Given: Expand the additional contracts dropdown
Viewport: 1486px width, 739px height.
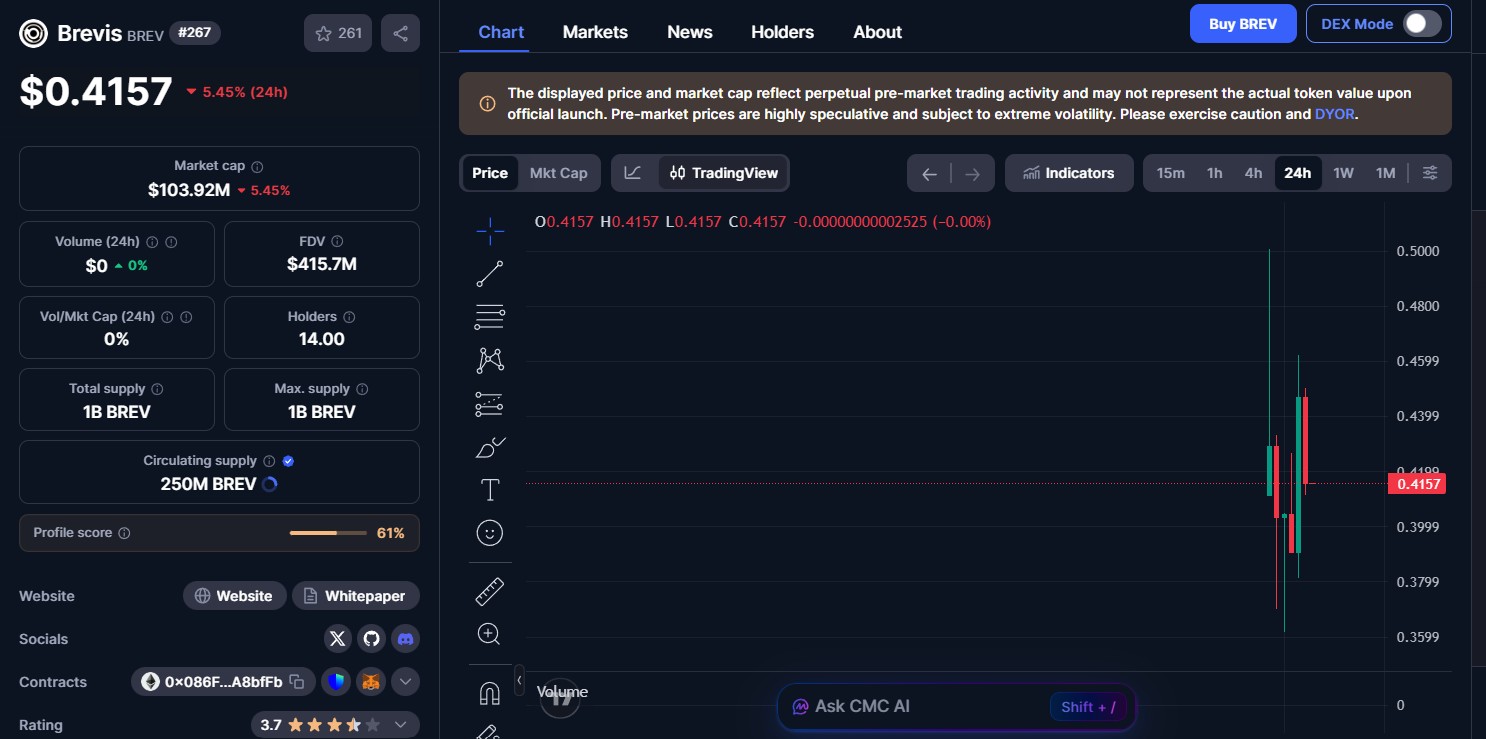Looking at the screenshot, I should (405, 681).
